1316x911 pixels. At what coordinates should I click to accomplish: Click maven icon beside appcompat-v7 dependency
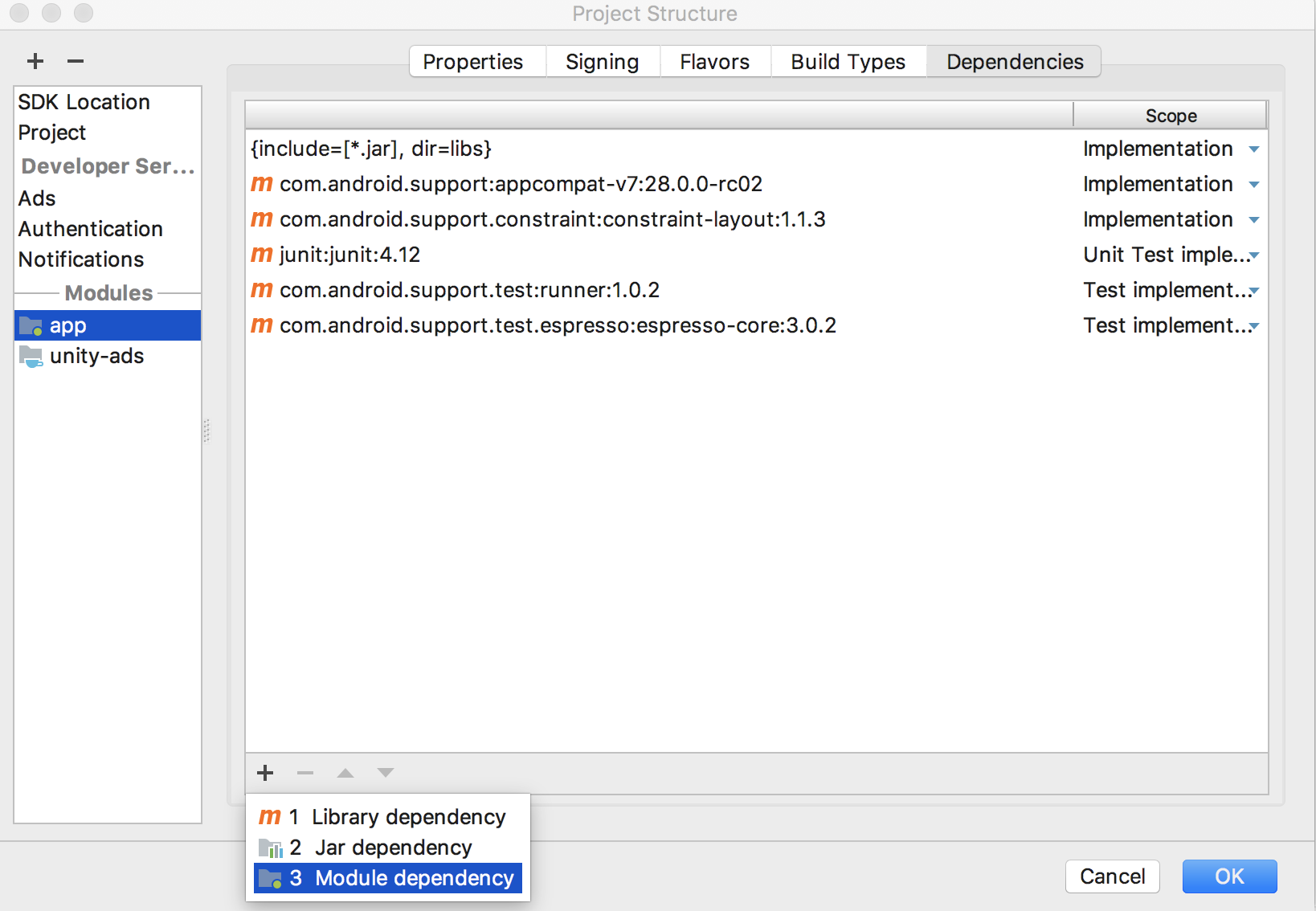(262, 184)
